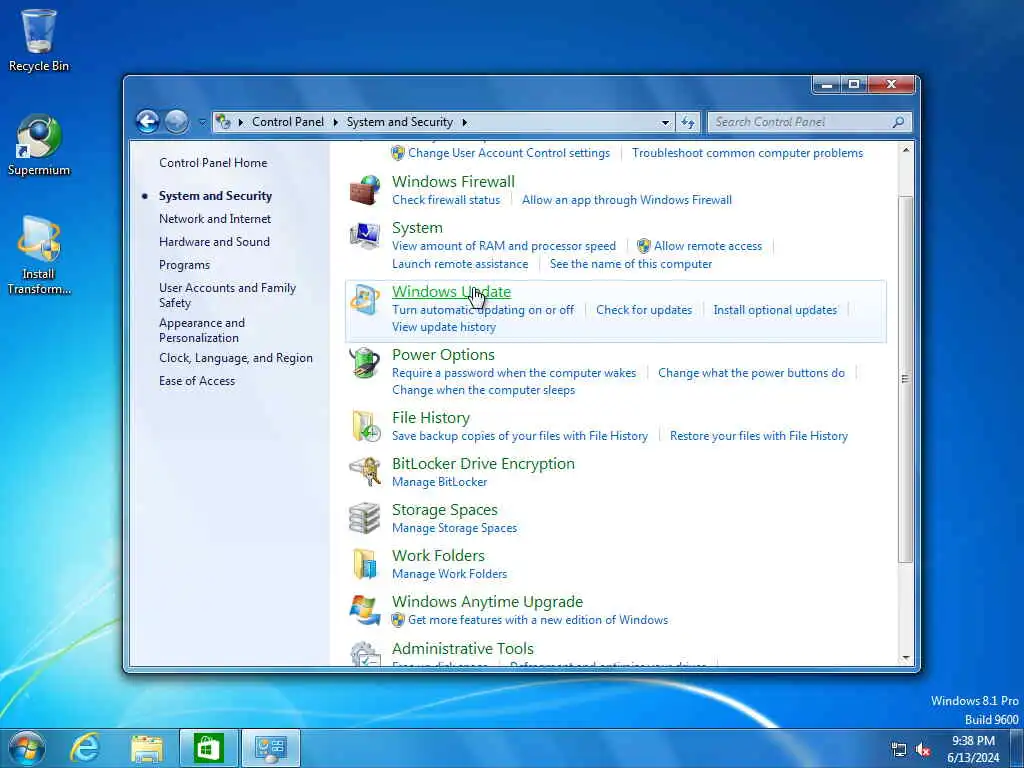Expand the arrow after System and Security breadcrumb

coord(464,122)
